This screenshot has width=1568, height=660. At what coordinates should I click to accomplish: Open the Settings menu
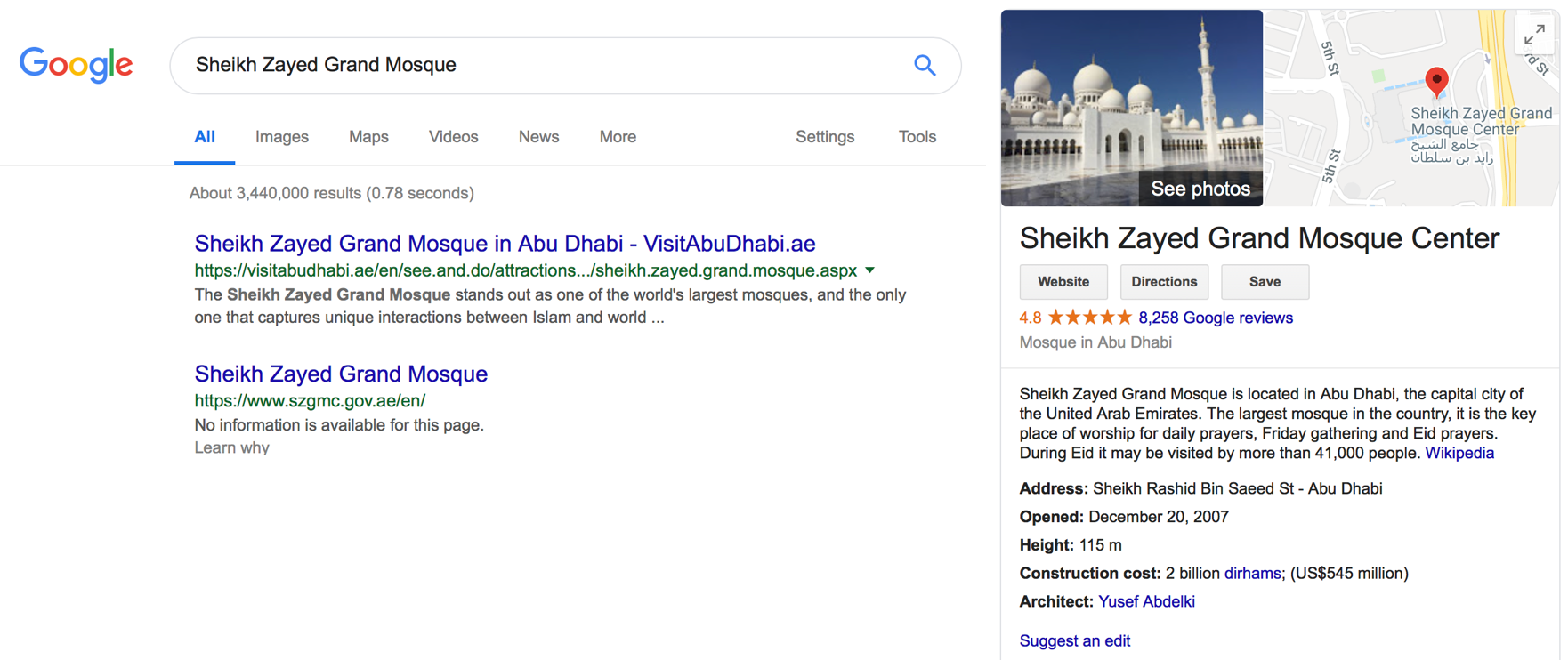click(x=825, y=137)
